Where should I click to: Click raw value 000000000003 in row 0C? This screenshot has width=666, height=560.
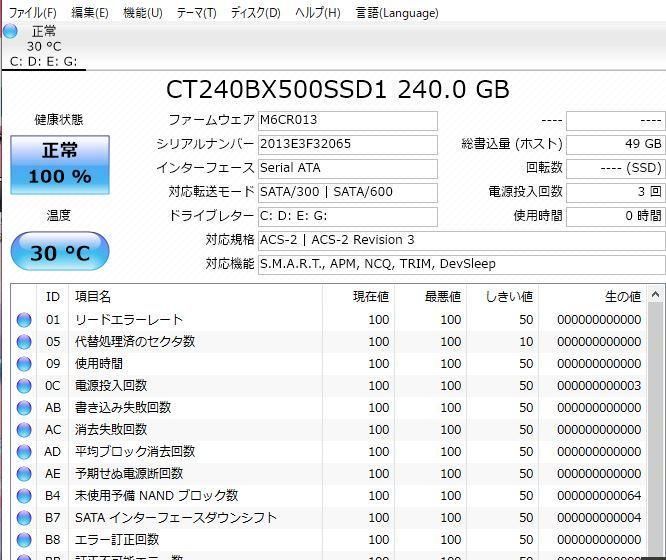(599, 386)
